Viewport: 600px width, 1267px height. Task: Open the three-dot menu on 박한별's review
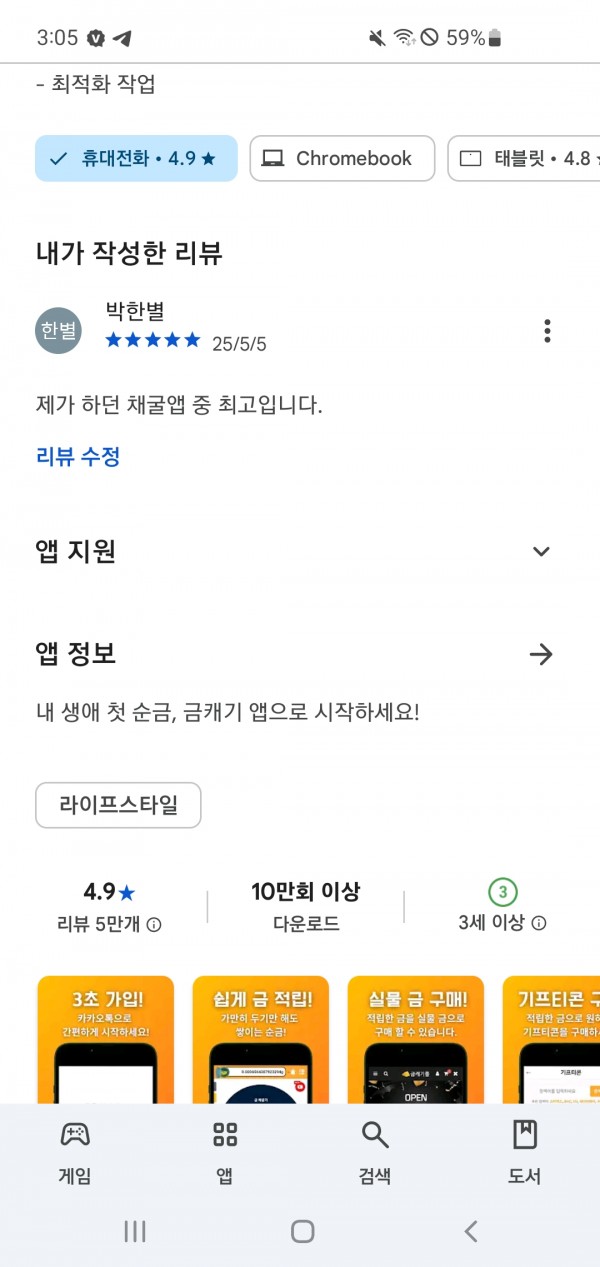pos(547,331)
